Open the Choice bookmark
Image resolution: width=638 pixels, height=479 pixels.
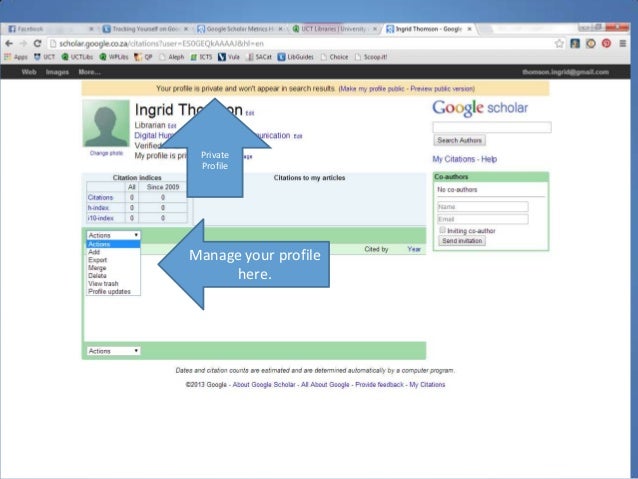point(334,57)
